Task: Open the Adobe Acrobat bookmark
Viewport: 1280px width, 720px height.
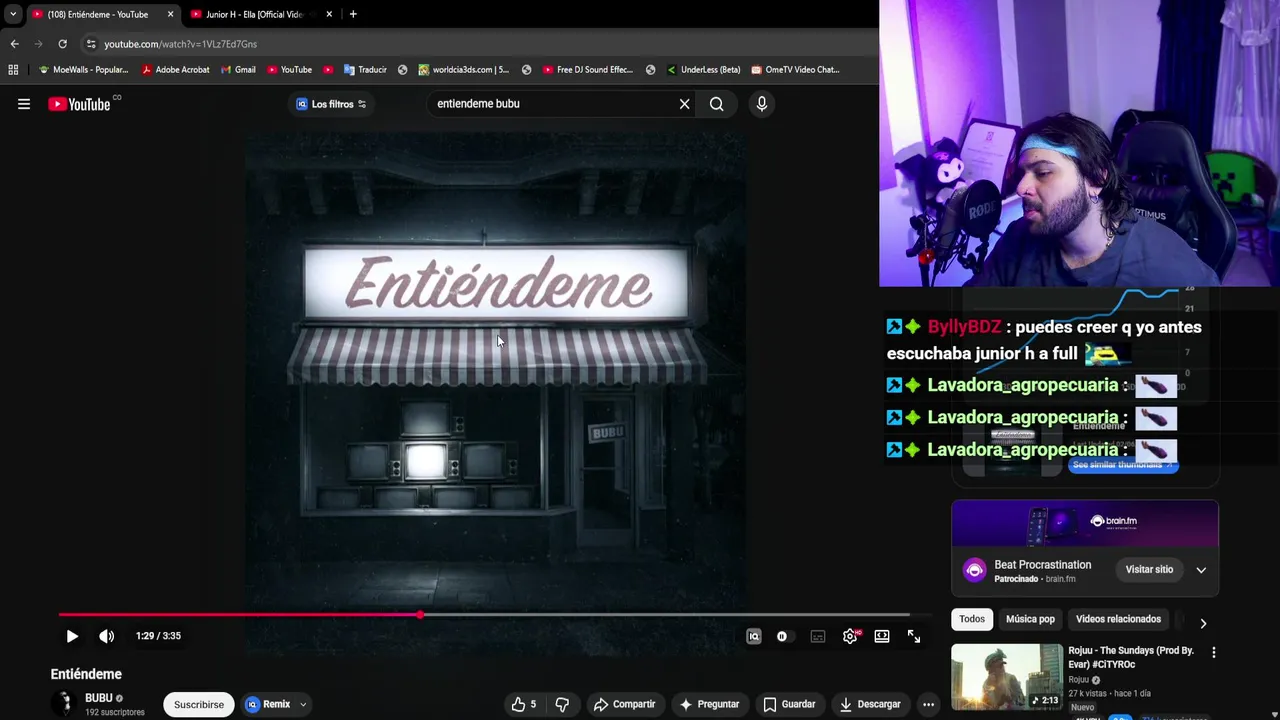Action: click(x=176, y=70)
